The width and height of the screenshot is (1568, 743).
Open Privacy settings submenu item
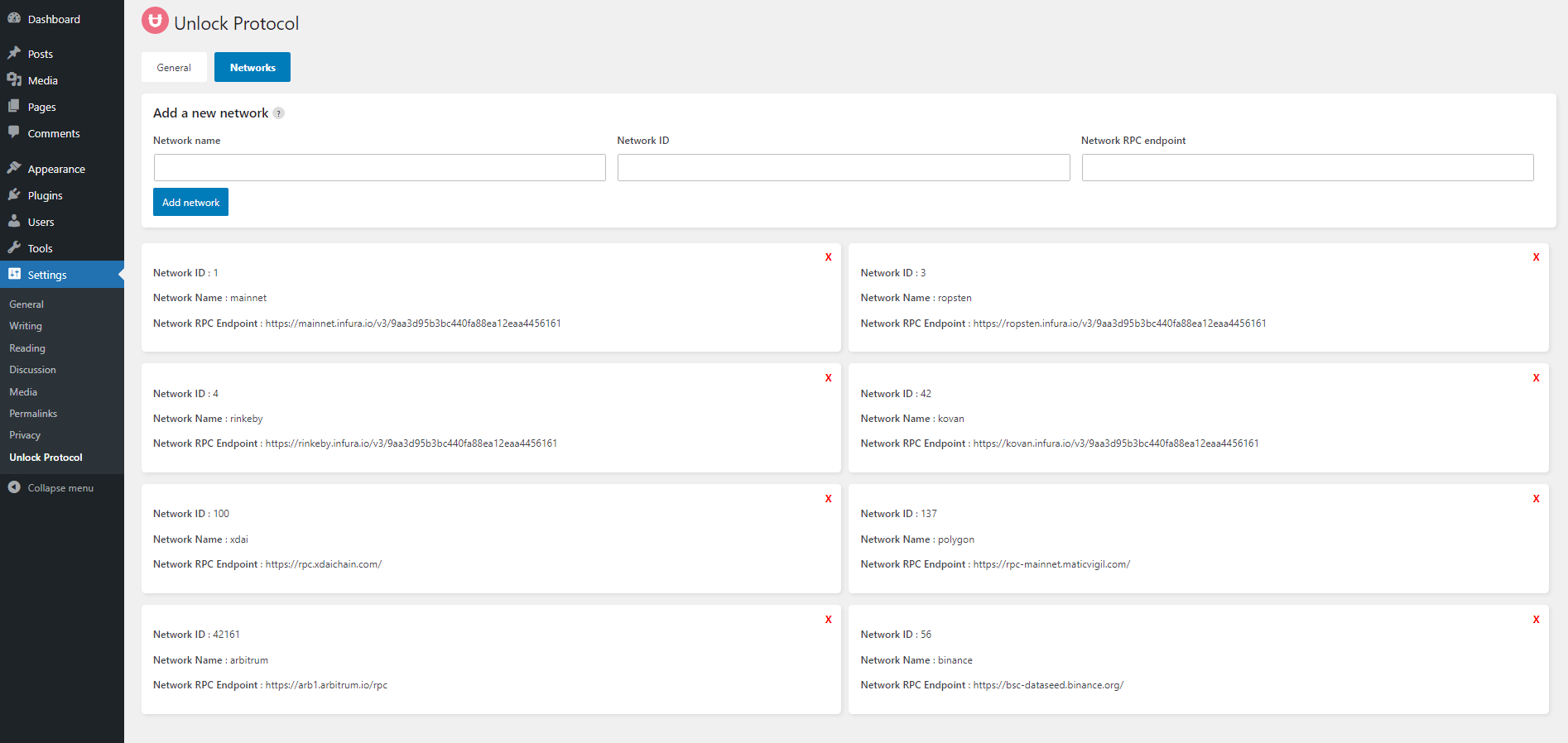(x=25, y=435)
